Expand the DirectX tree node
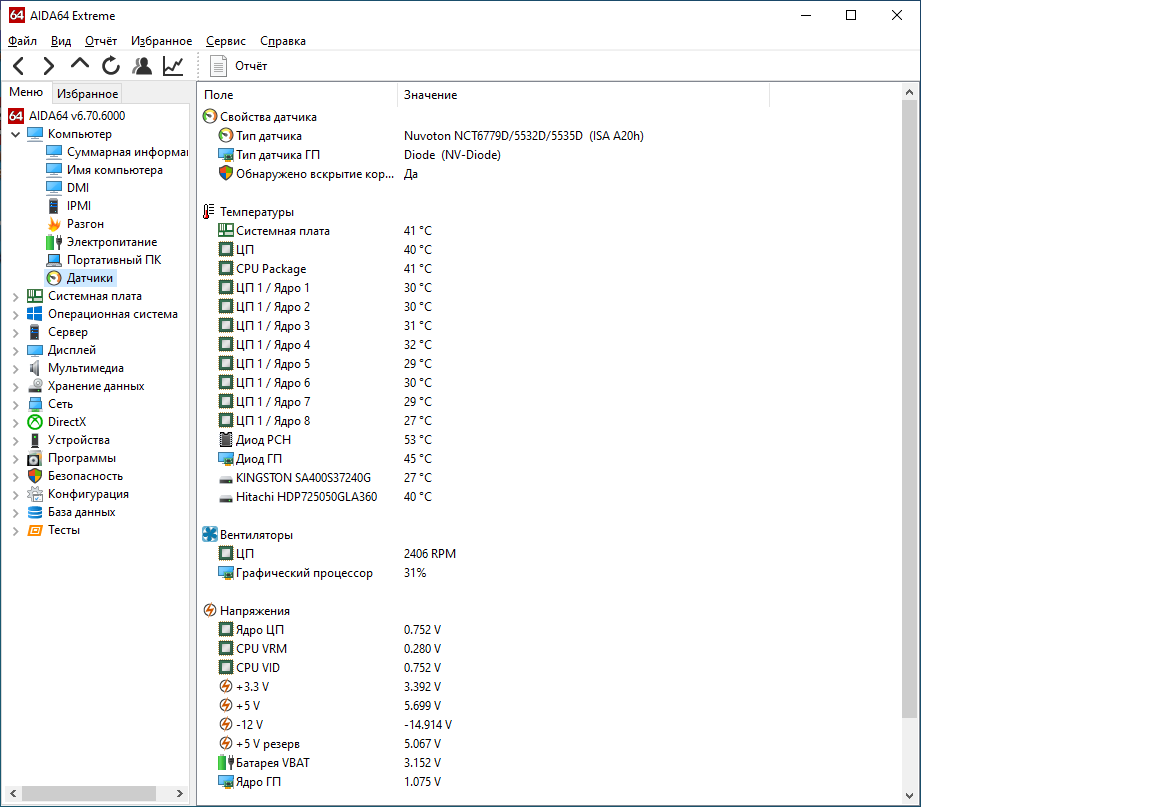The width and height of the screenshot is (1152, 807). pyautogui.click(x=15, y=423)
